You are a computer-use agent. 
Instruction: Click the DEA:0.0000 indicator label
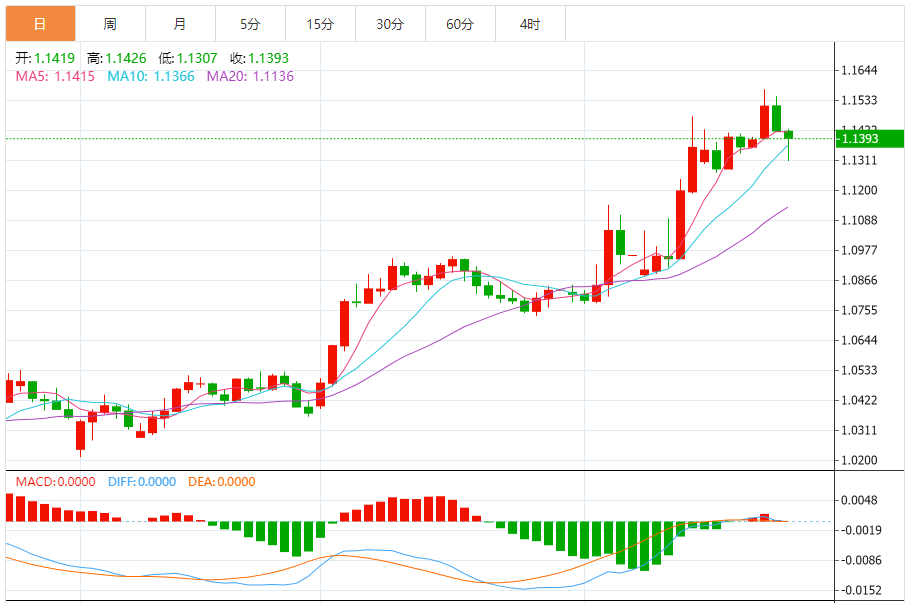(x=221, y=482)
